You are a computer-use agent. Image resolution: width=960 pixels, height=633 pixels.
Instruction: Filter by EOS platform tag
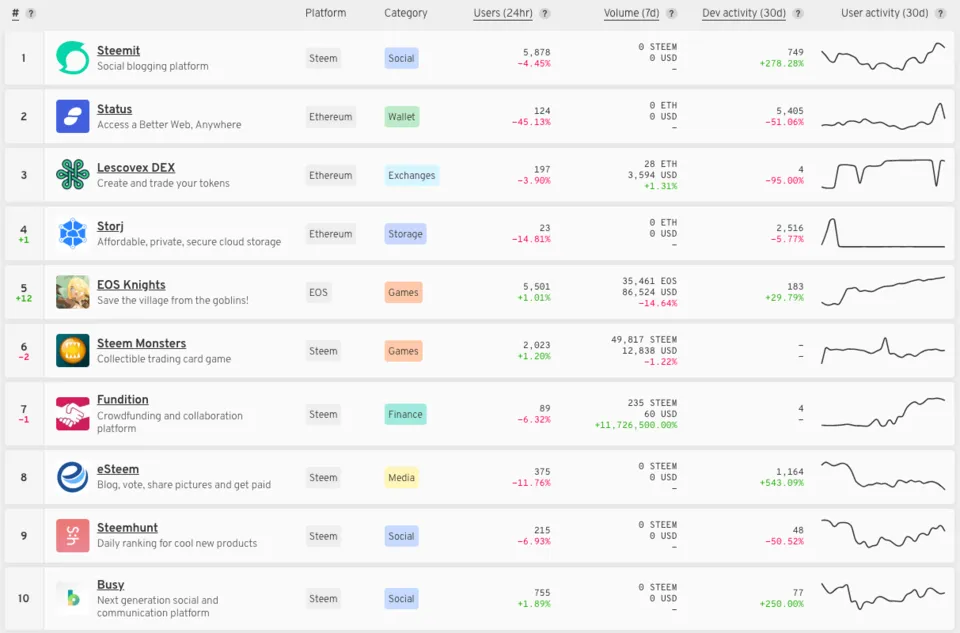point(318,292)
